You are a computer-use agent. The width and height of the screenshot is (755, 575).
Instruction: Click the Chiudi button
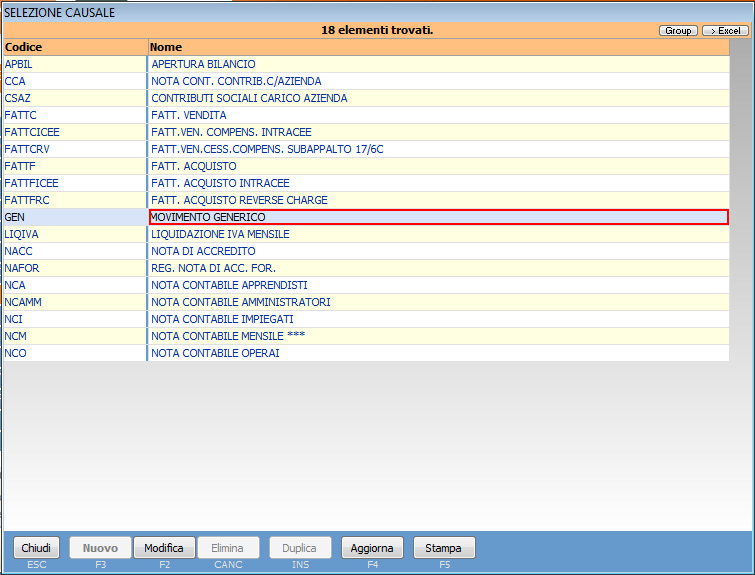click(36, 548)
